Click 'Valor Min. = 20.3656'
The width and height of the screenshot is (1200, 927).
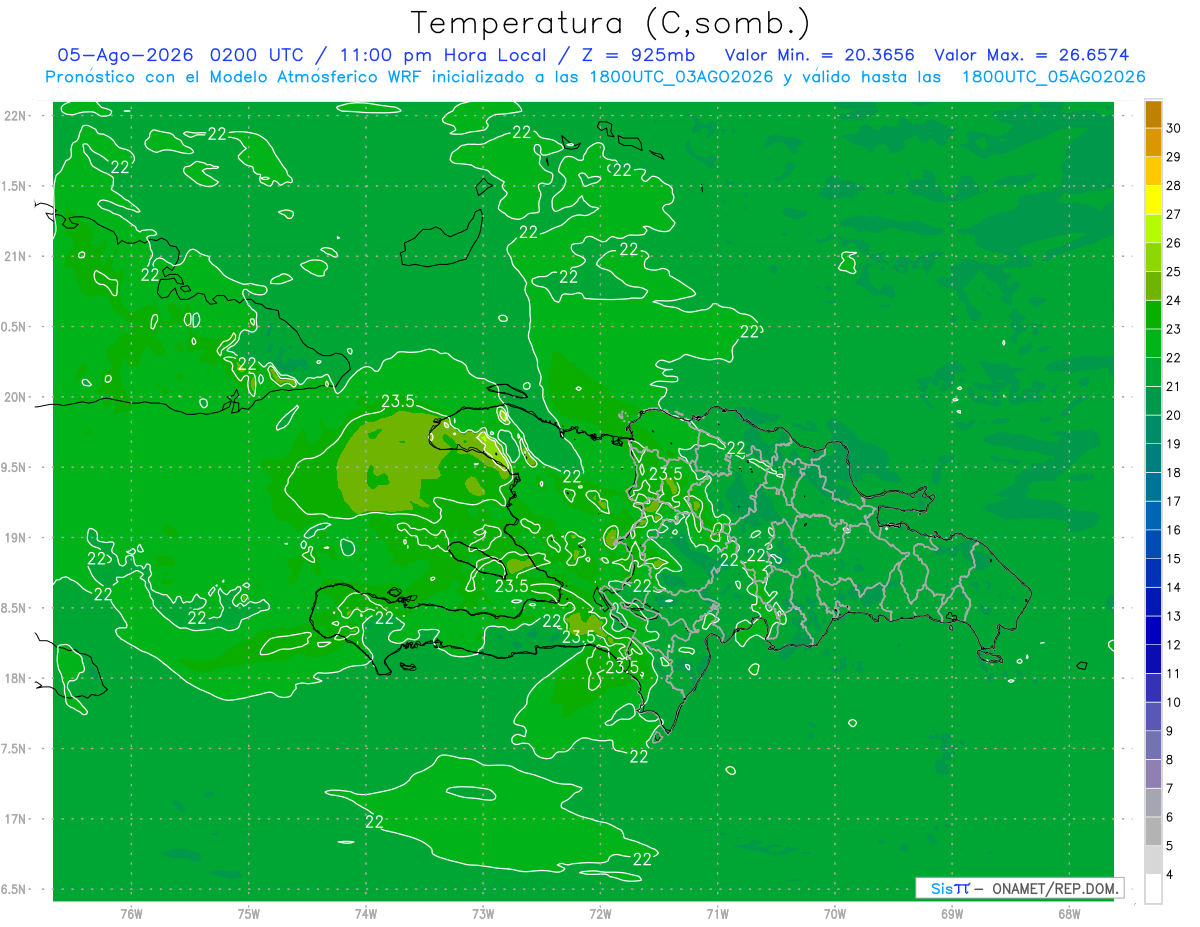coord(819,55)
